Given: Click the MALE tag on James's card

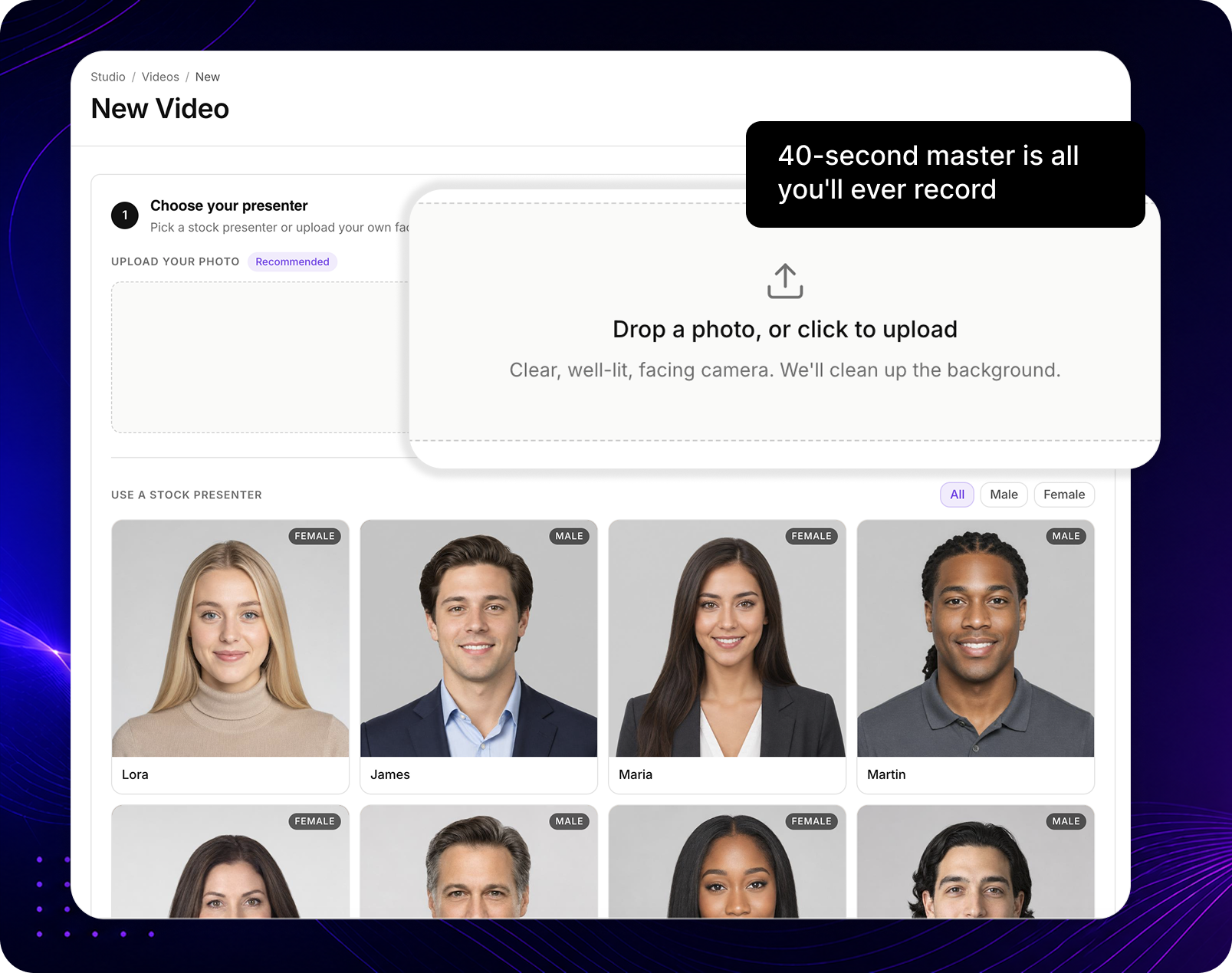Looking at the screenshot, I should click(x=569, y=536).
